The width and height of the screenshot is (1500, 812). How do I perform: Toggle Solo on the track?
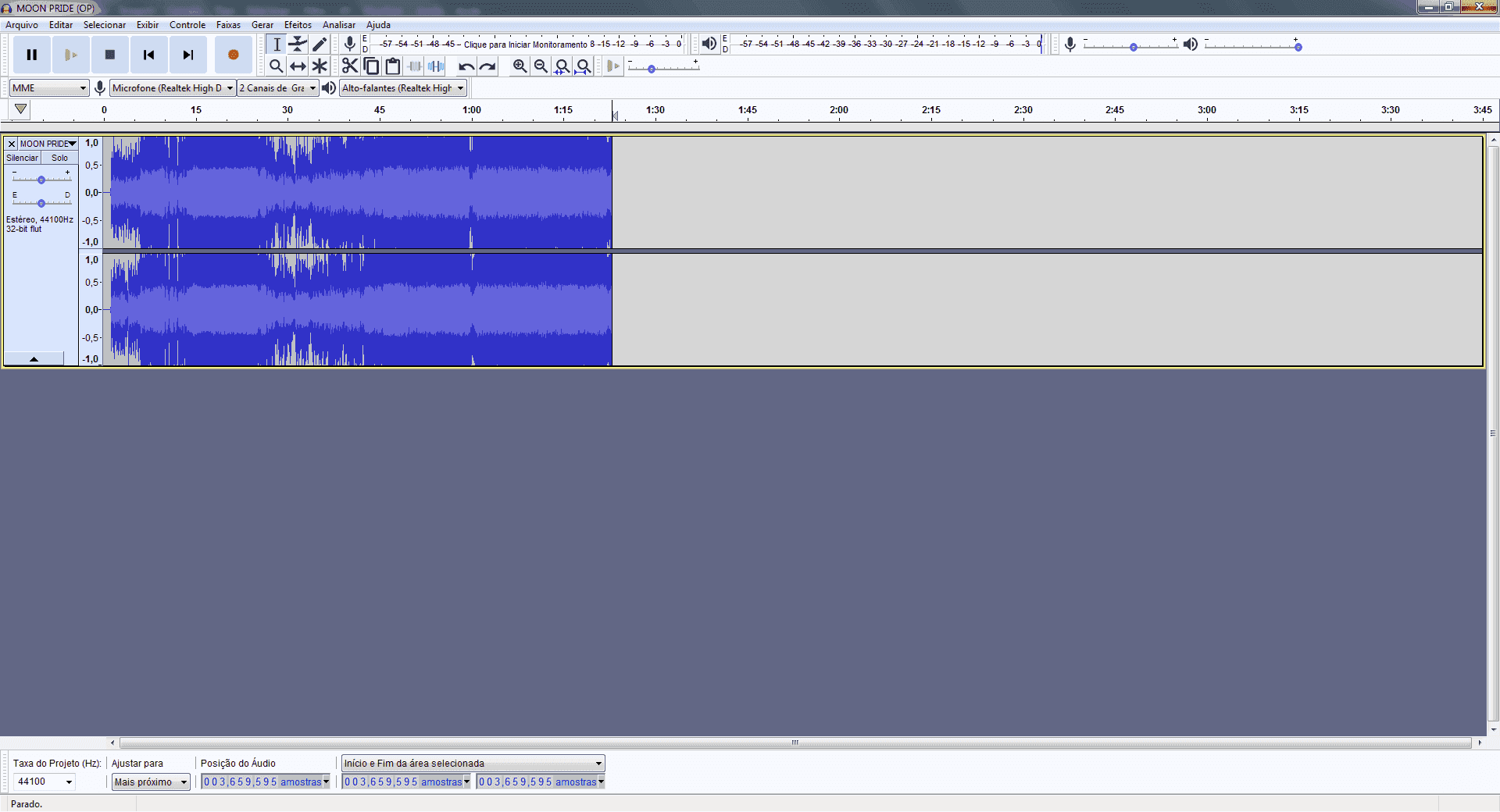pyautogui.click(x=60, y=158)
